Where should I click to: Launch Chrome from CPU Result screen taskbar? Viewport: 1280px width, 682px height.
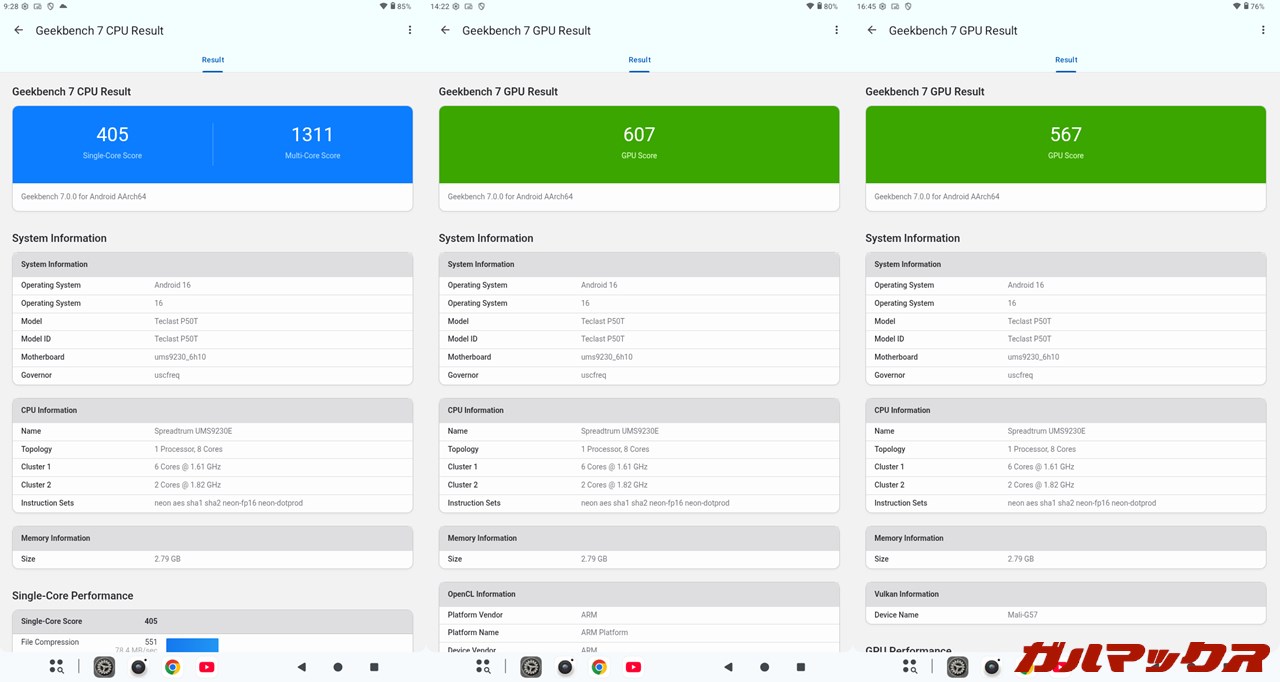pyautogui.click(x=172, y=667)
